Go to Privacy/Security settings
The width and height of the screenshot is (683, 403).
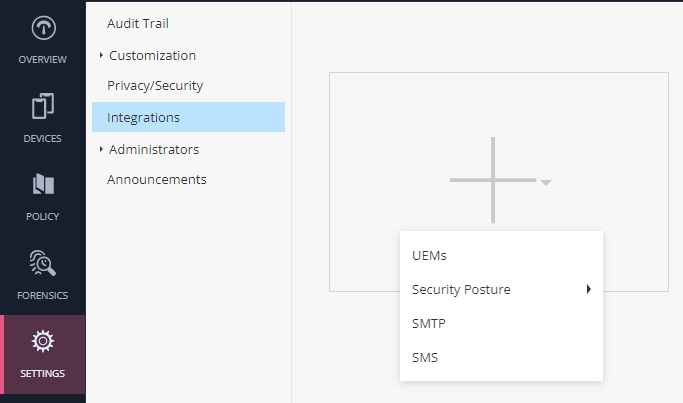coord(155,86)
